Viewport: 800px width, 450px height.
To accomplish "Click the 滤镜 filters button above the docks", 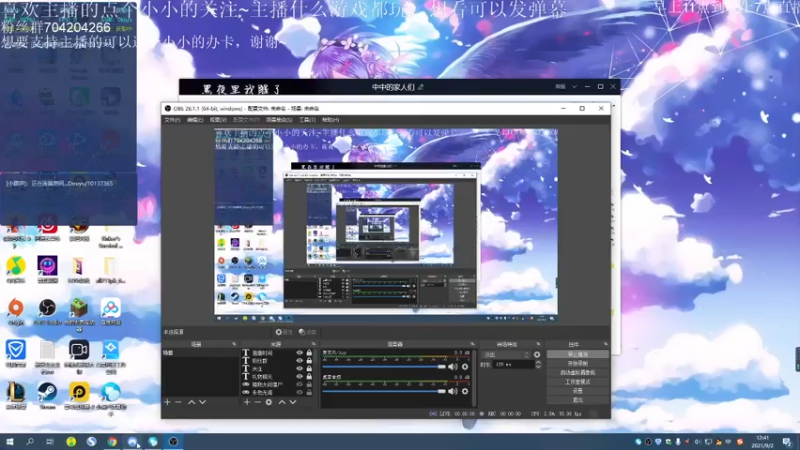I will pos(308,332).
